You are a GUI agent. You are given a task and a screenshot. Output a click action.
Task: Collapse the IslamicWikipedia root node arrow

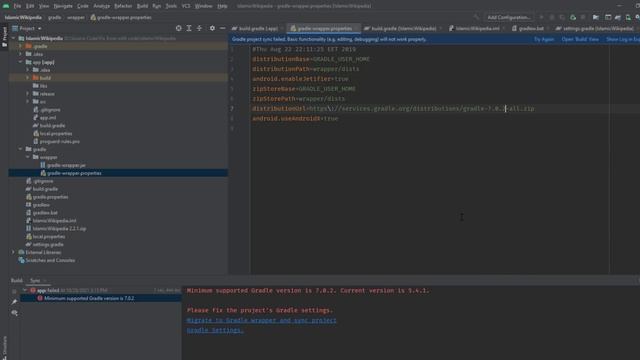click(x=13, y=38)
